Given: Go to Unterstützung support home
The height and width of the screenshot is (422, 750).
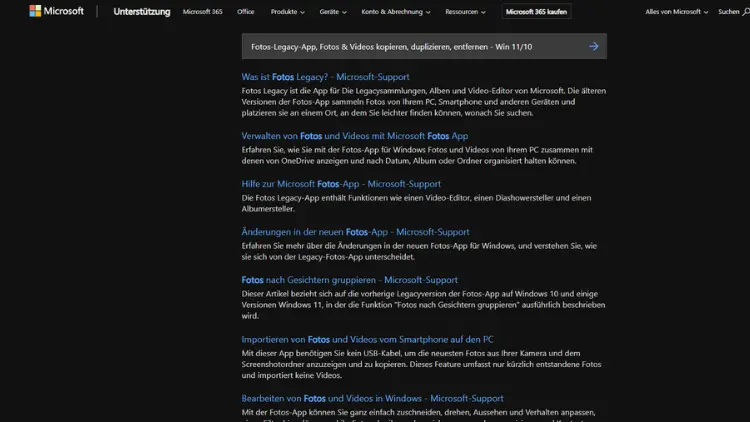Looking at the screenshot, I should pyautogui.click(x=142, y=11).
